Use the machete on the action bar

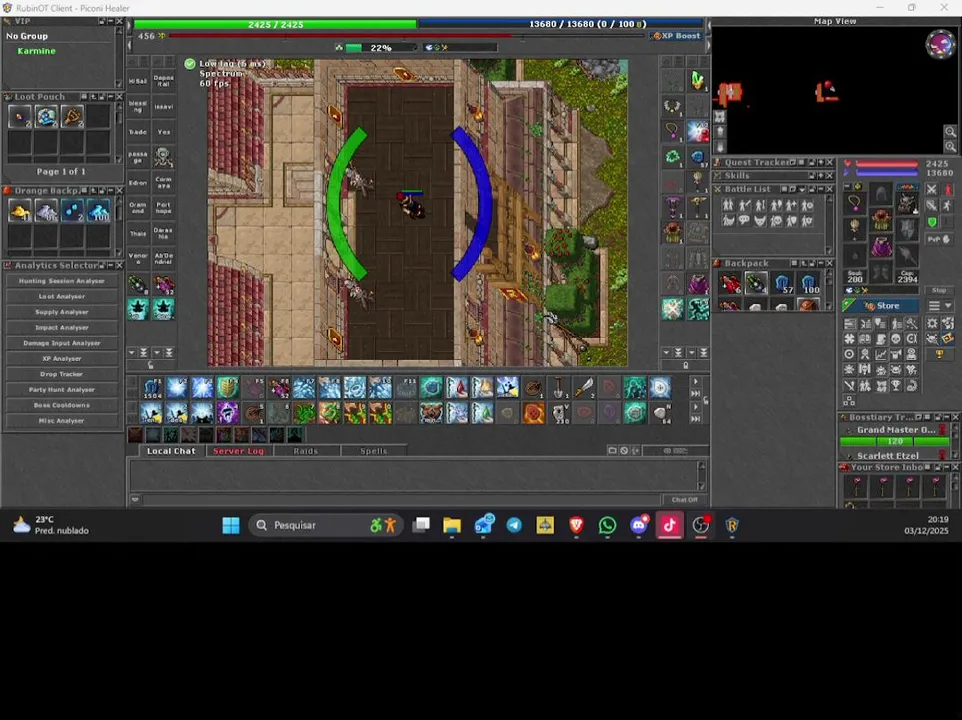pos(584,388)
